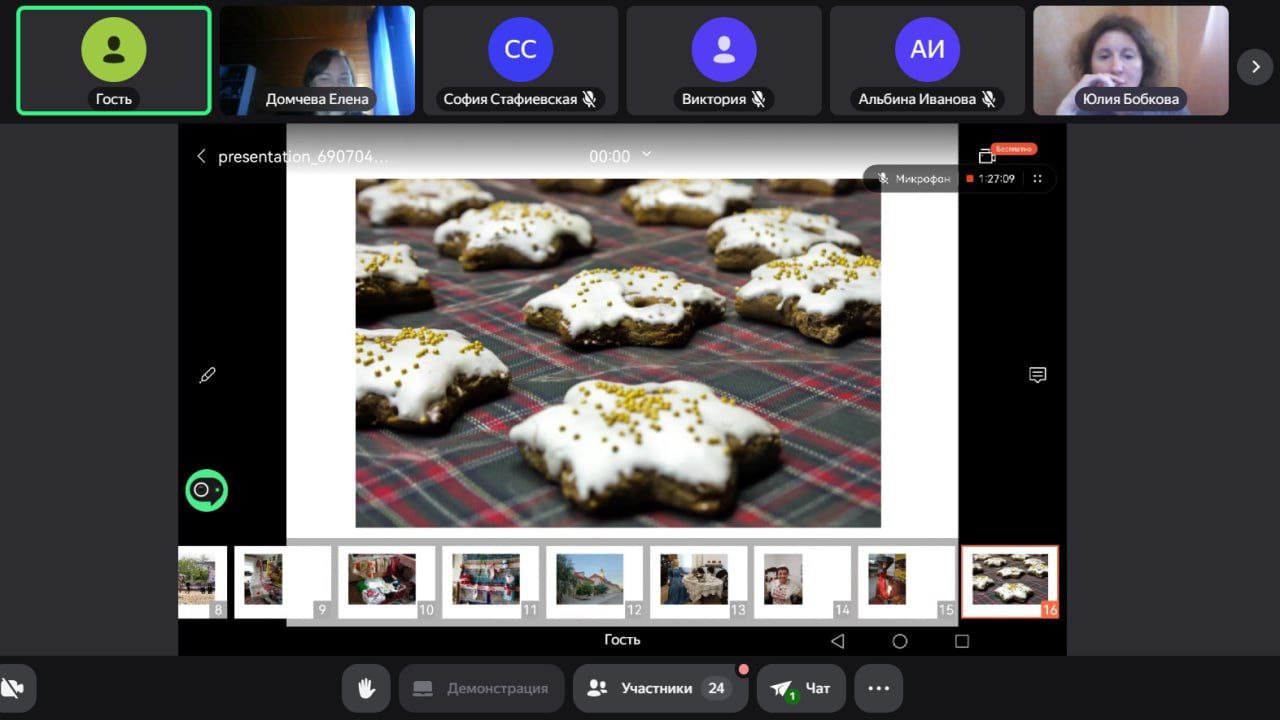Open the more options ellipsis menu
Viewport: 1280px width, 720px height.
coord(878,688)
